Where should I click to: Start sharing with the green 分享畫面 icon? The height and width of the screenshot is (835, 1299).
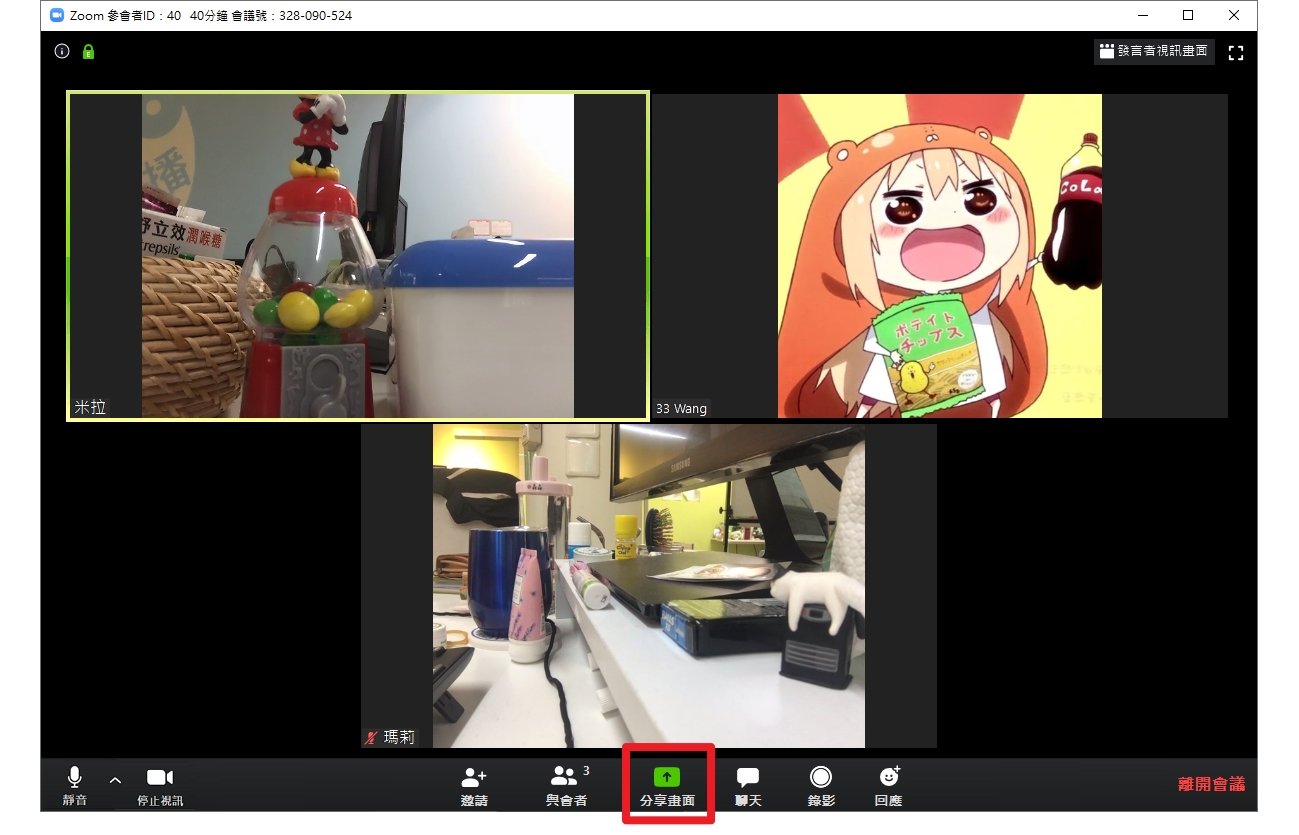667,776
